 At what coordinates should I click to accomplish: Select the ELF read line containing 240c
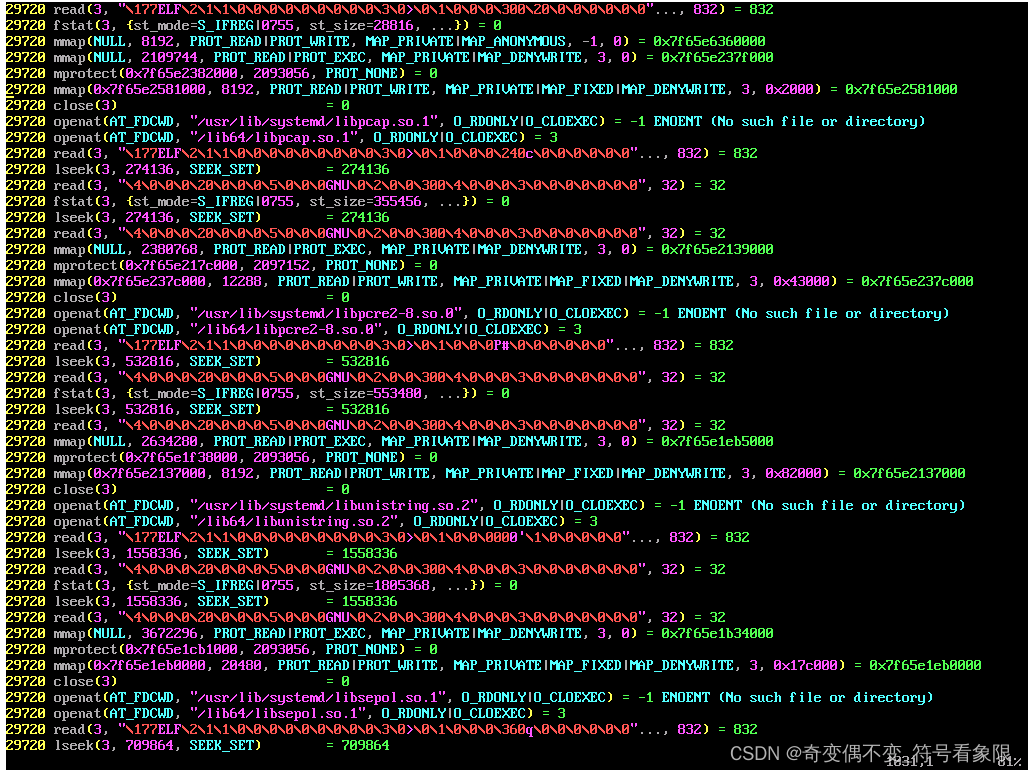pyautogui.click(x=382, y=153)
